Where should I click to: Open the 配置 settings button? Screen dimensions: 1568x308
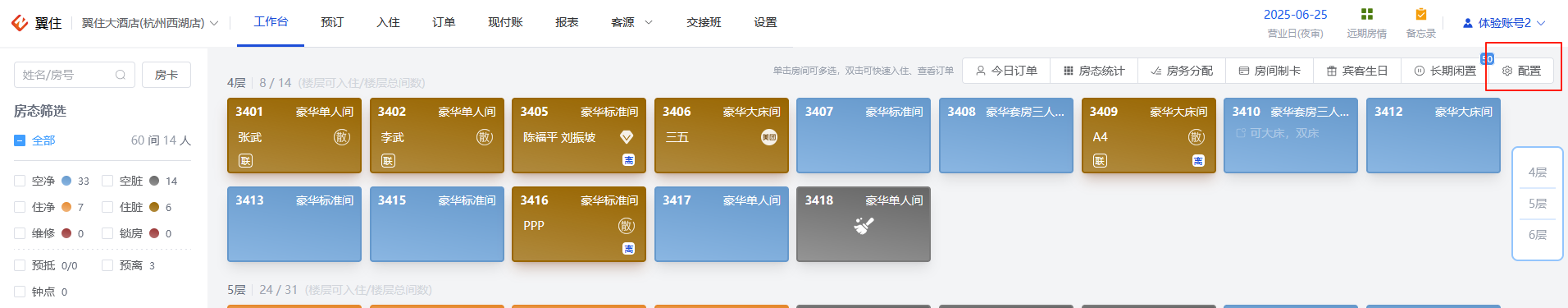pyautogui.click(x=1521, y=71)
